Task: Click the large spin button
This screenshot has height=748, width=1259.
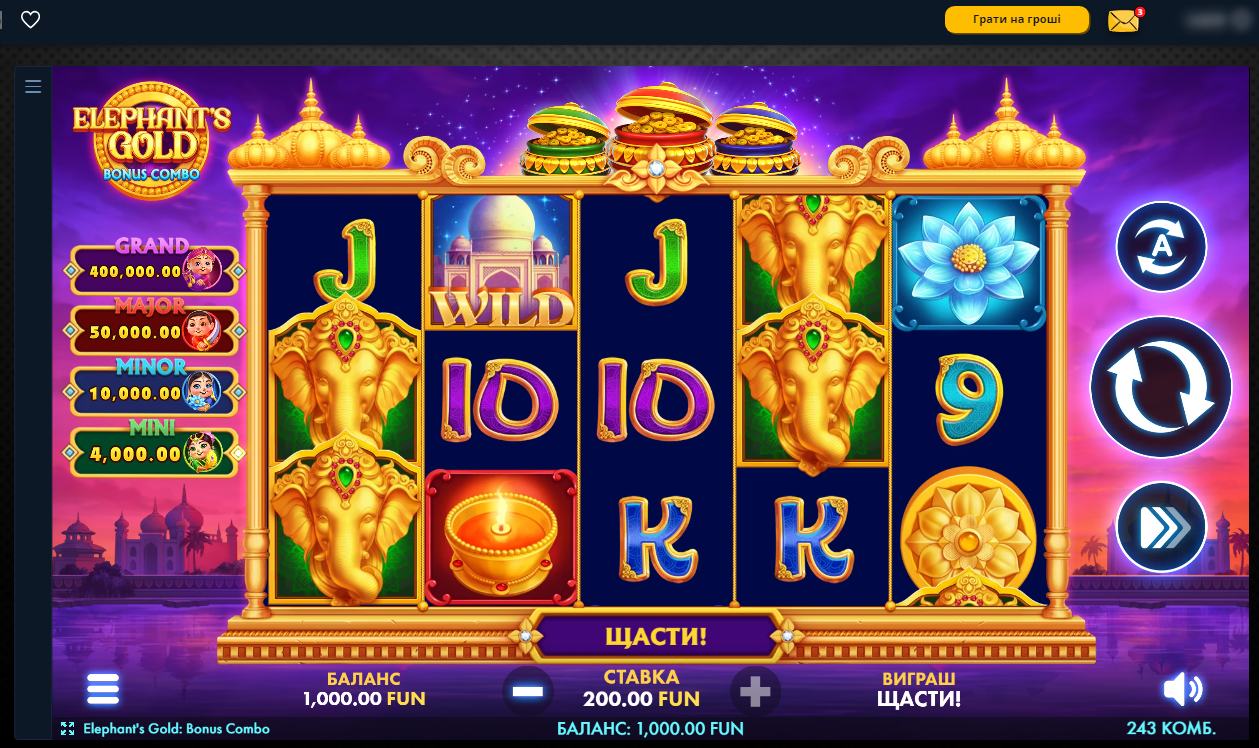Action: pyautogui.click(x=1161, y=387)
